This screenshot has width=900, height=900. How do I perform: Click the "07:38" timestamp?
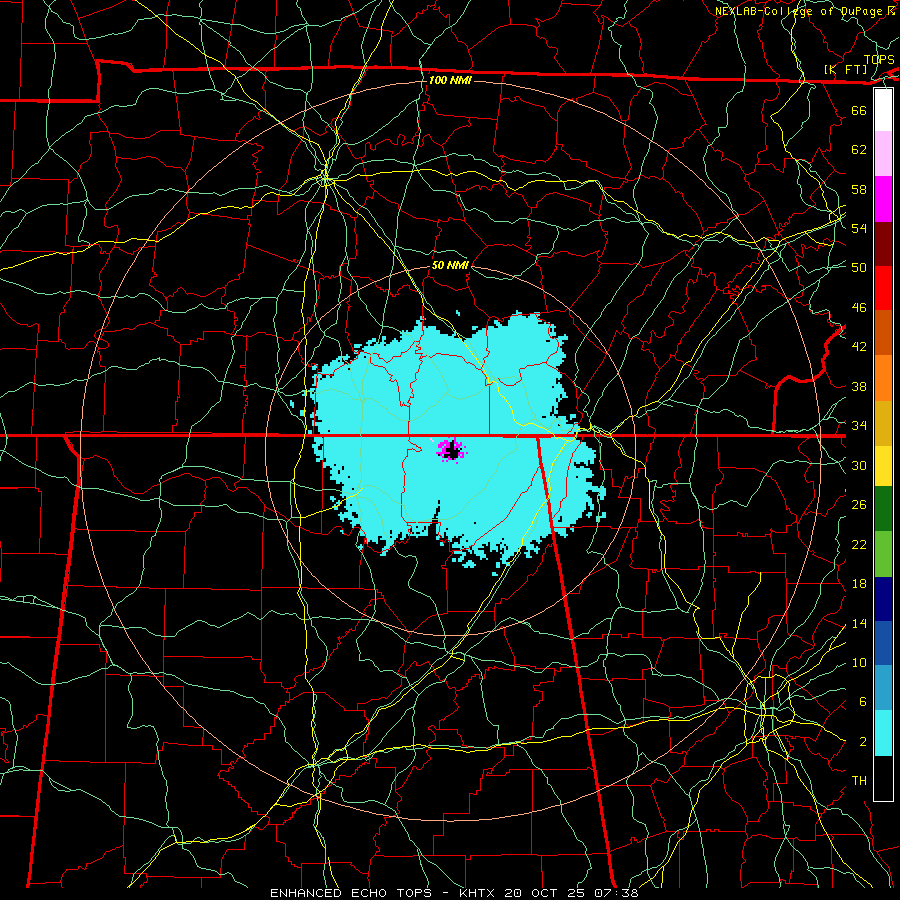pos(618,893)
